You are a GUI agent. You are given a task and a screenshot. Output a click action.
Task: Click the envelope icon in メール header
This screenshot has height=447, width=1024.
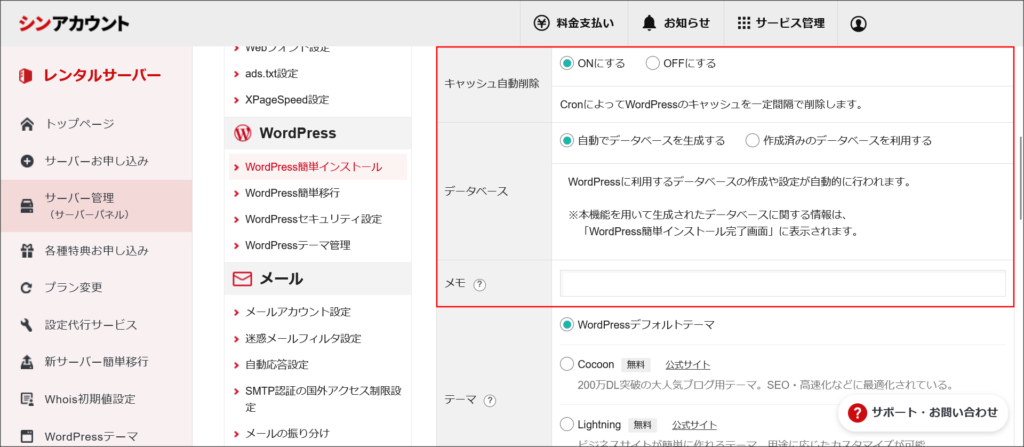(242, 279)
